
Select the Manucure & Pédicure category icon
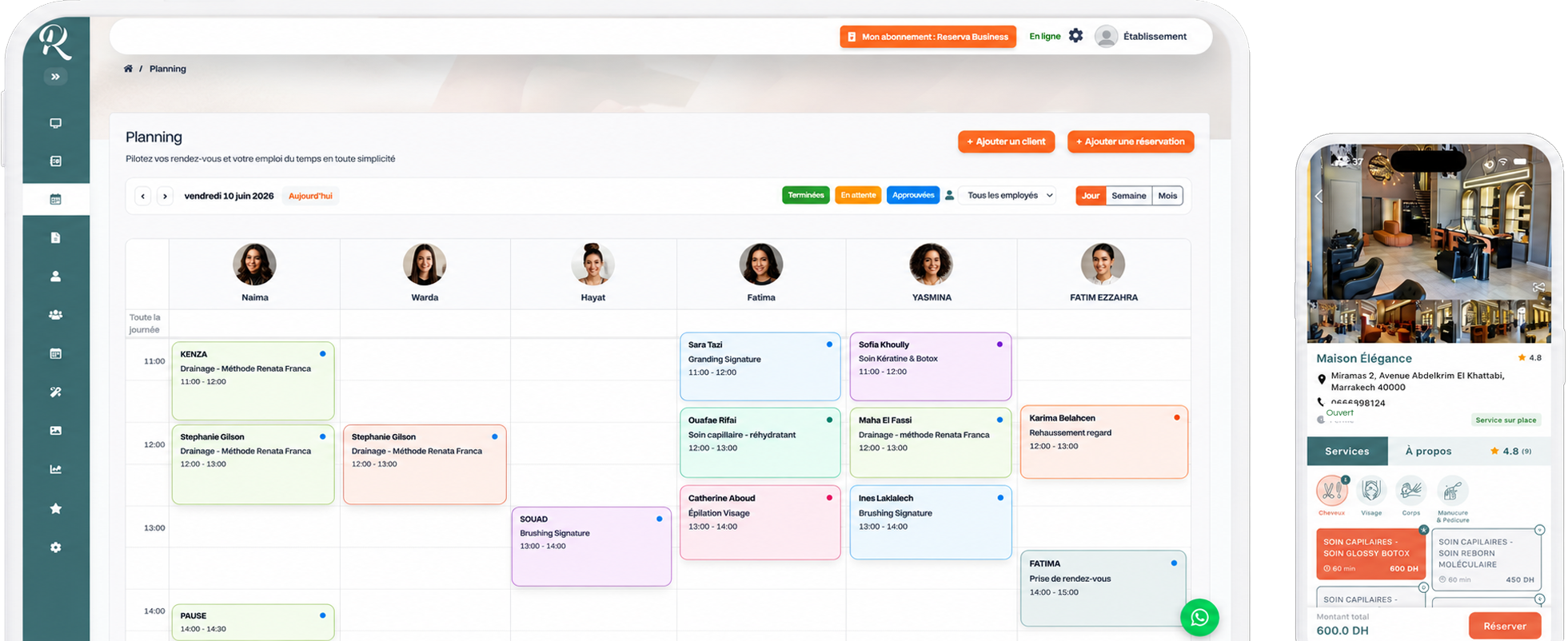pyautogui.click(x=1452, y=491)
